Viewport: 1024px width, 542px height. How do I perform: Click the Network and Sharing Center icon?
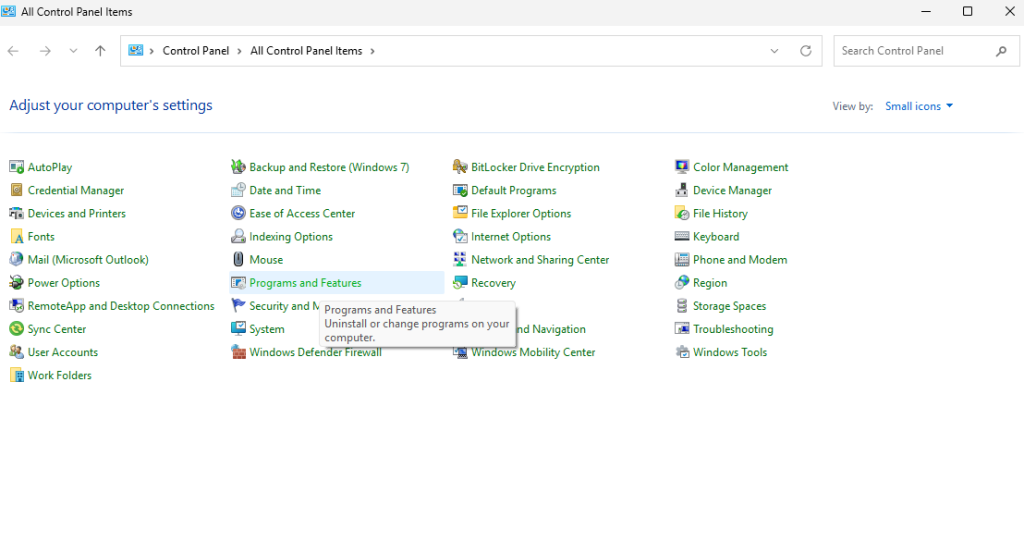(x=460, y=259)
